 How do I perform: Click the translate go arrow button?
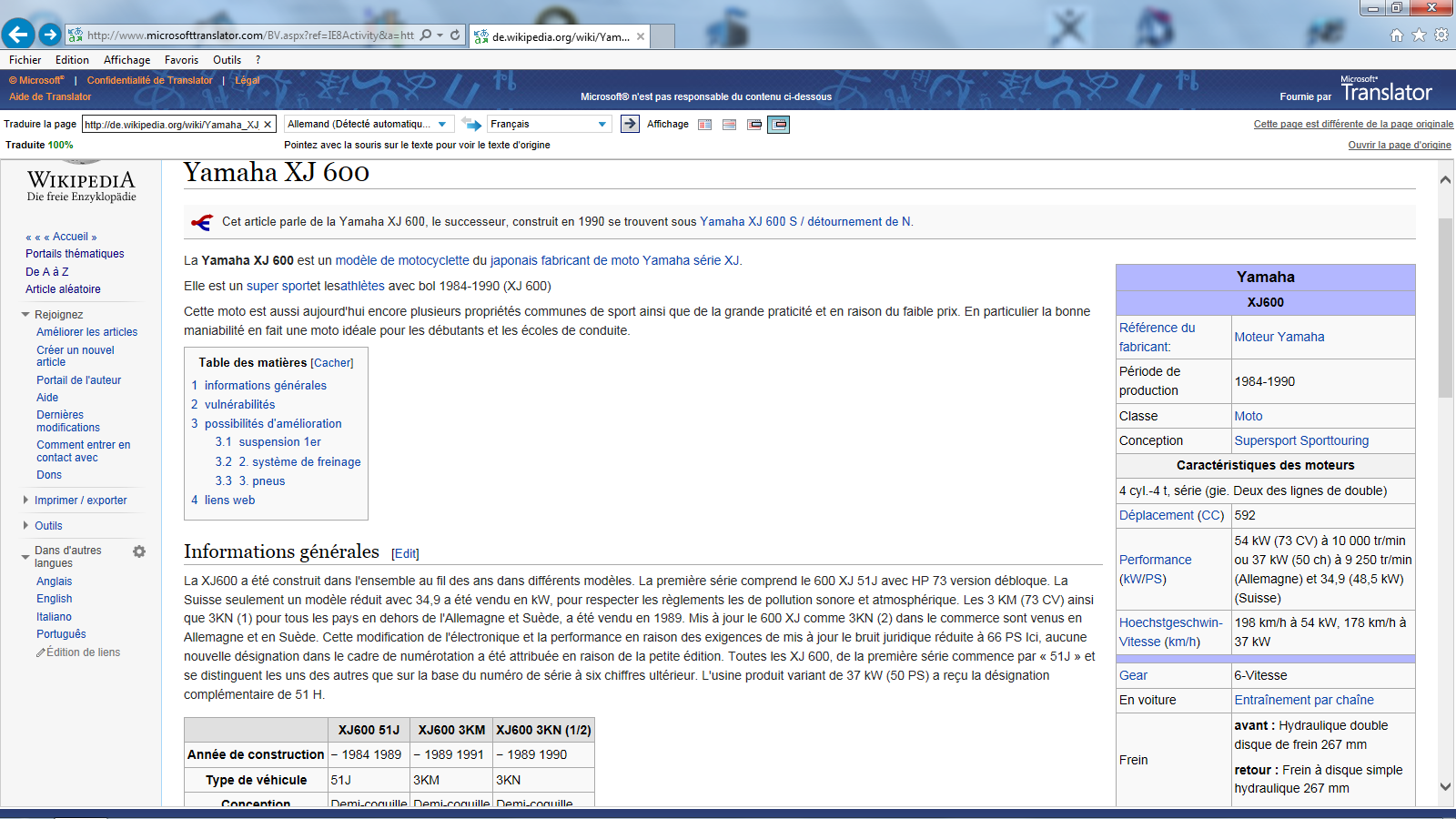pyautogui.click(x=630, y=124)
